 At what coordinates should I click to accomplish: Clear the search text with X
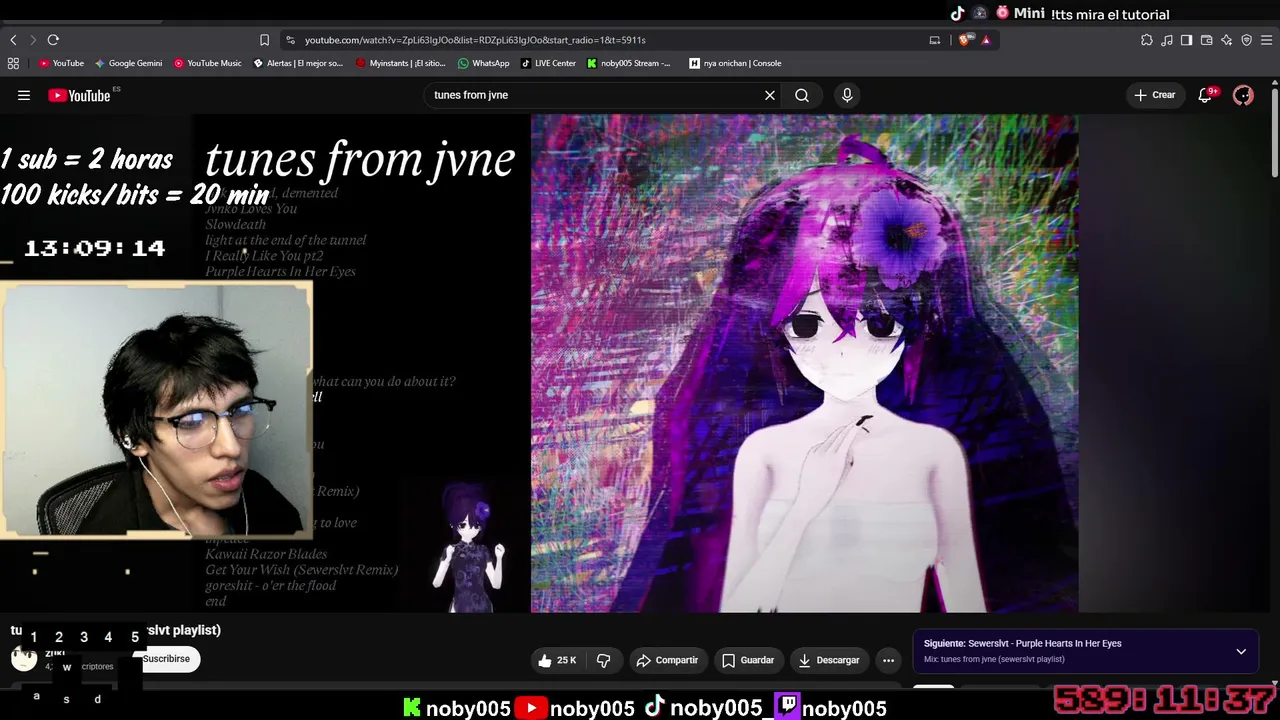[x=770, y=95]
